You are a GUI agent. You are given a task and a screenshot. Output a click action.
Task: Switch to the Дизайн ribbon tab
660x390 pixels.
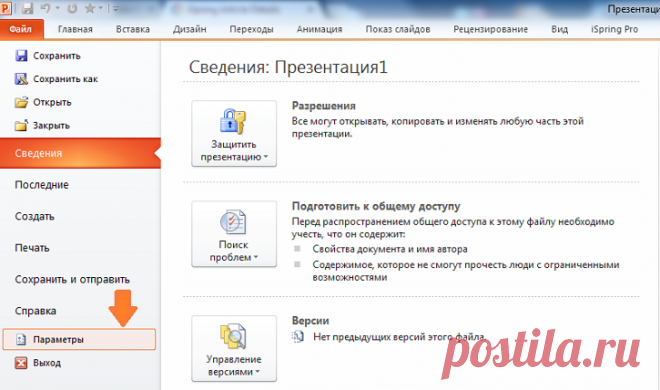pyautogui.click(x=189, y=29)
